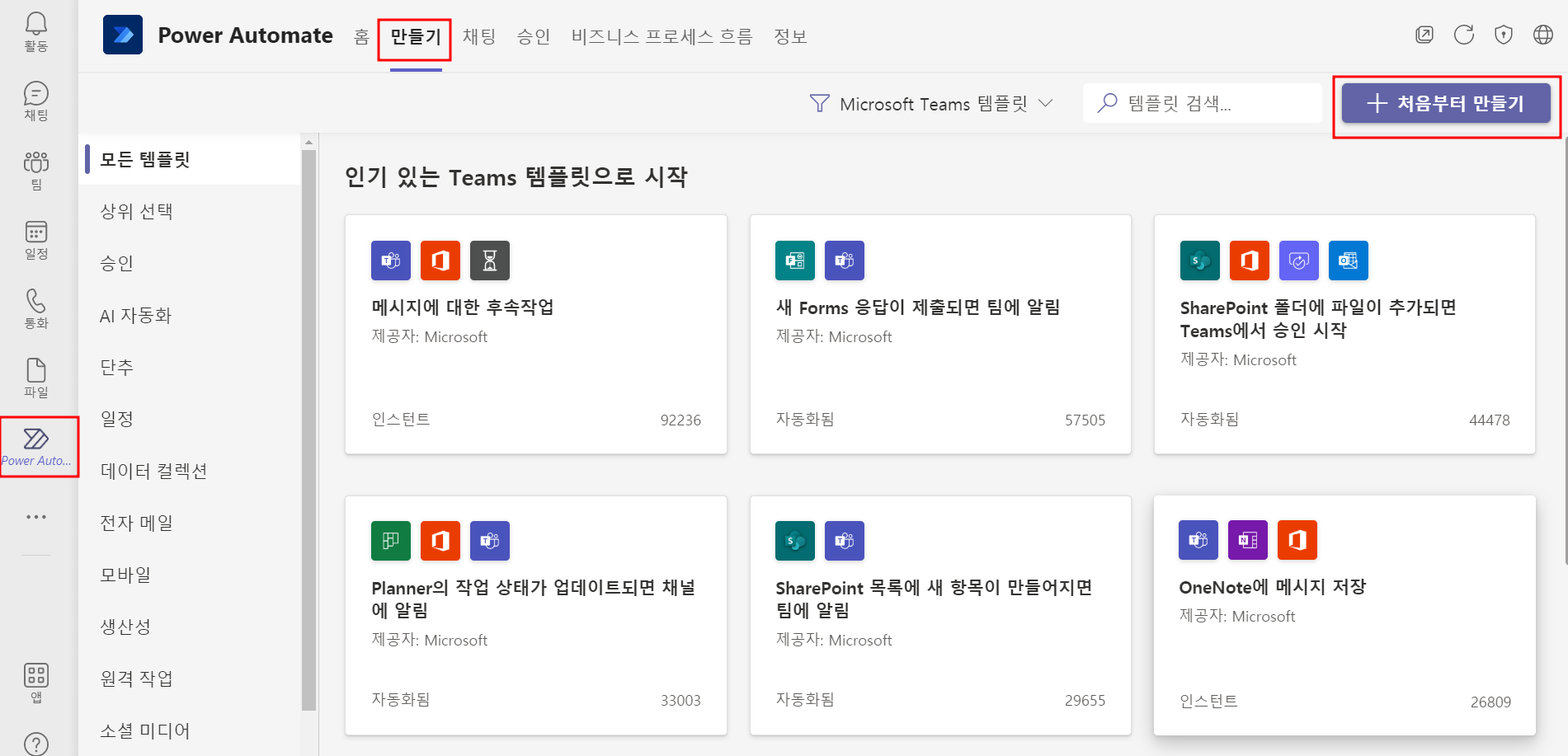
Task: Click the Power Automate logo icon
Action: 123,35
